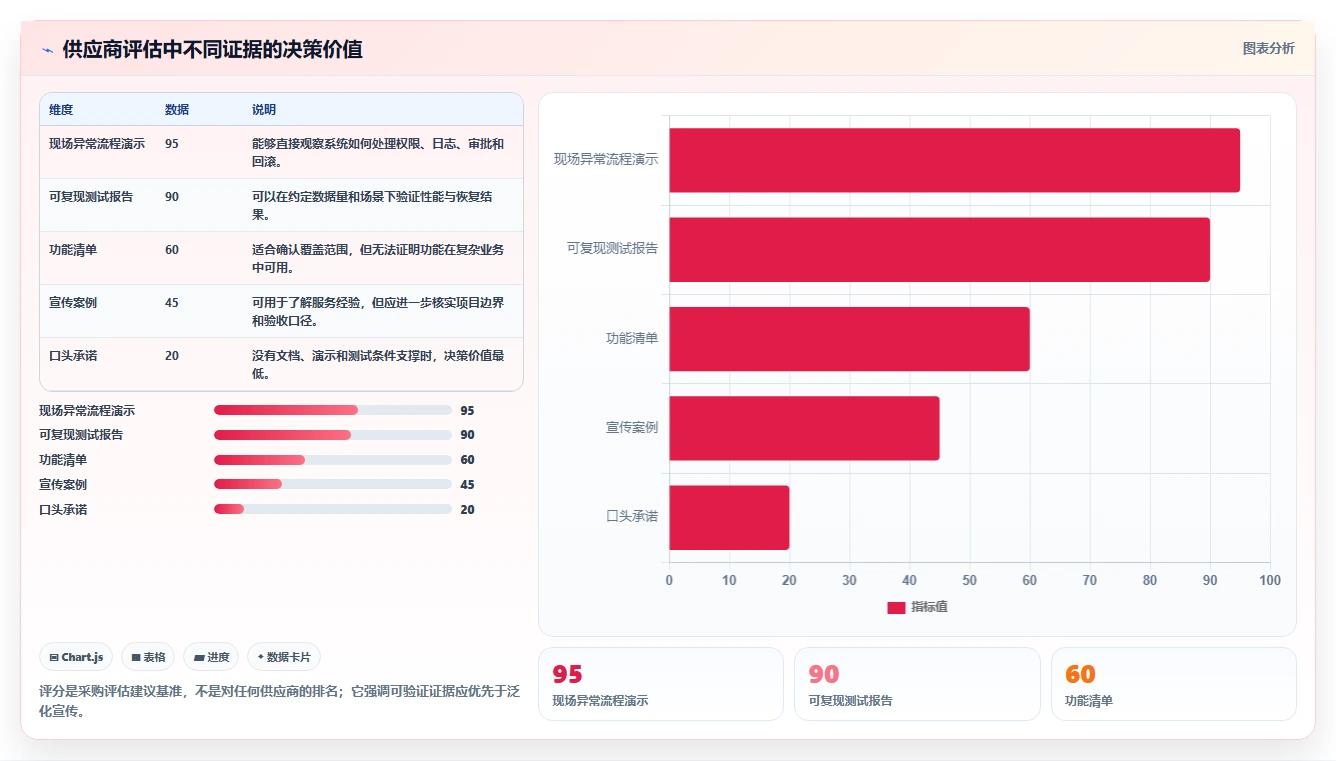Click description starting 能够直接观察系统
Screen dimensions: 1336x761
pyautogui.click(x=378, y=152)
